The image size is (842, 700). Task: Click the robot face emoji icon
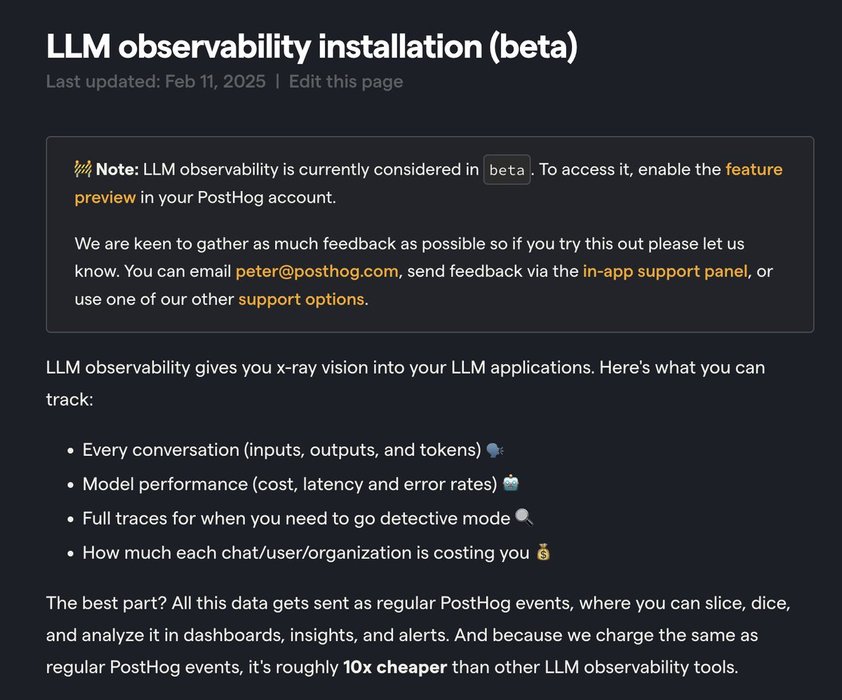pos(511,484)
